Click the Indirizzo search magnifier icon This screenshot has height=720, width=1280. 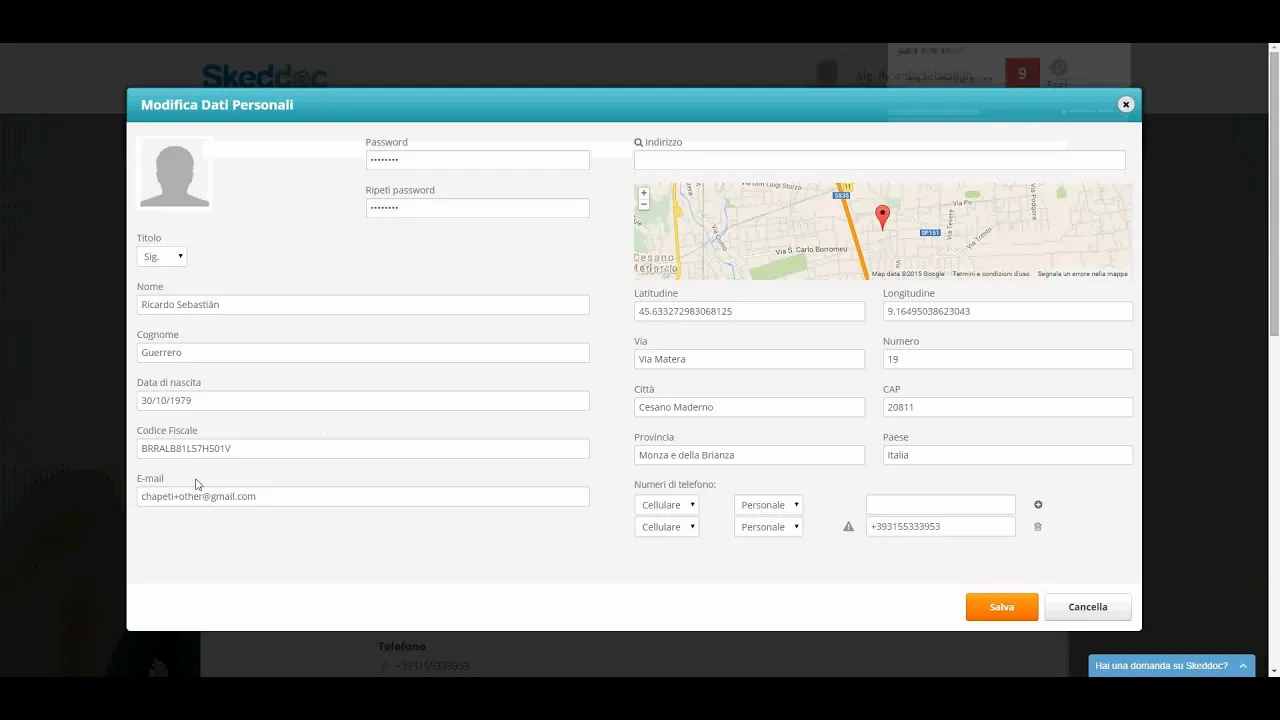click(x=638, y=142)
